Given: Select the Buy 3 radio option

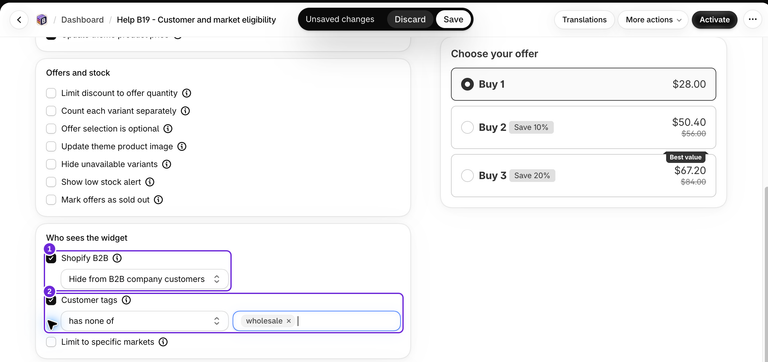Looking at the screenshot, I should [x=467, y=175].
